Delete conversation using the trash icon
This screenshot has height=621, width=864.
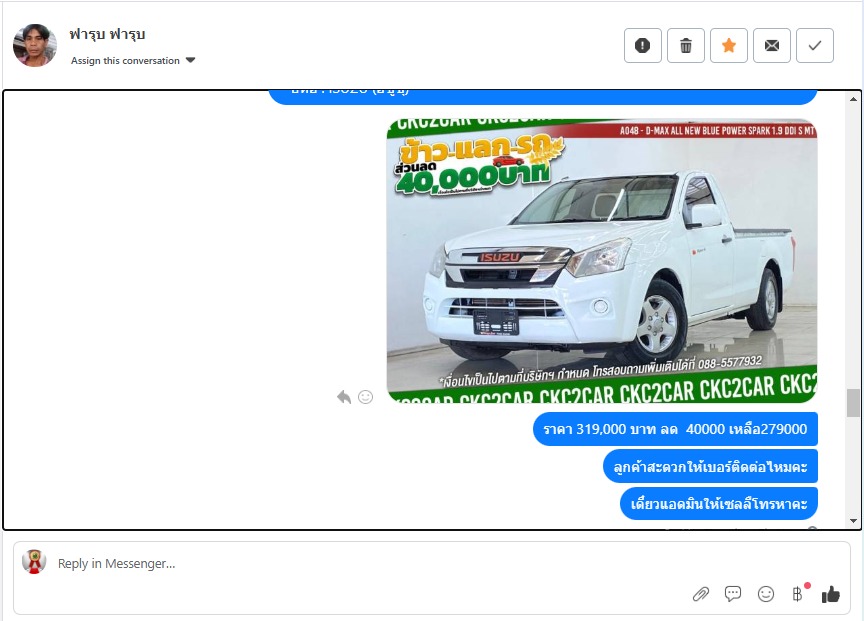click(x=686, y=45)
